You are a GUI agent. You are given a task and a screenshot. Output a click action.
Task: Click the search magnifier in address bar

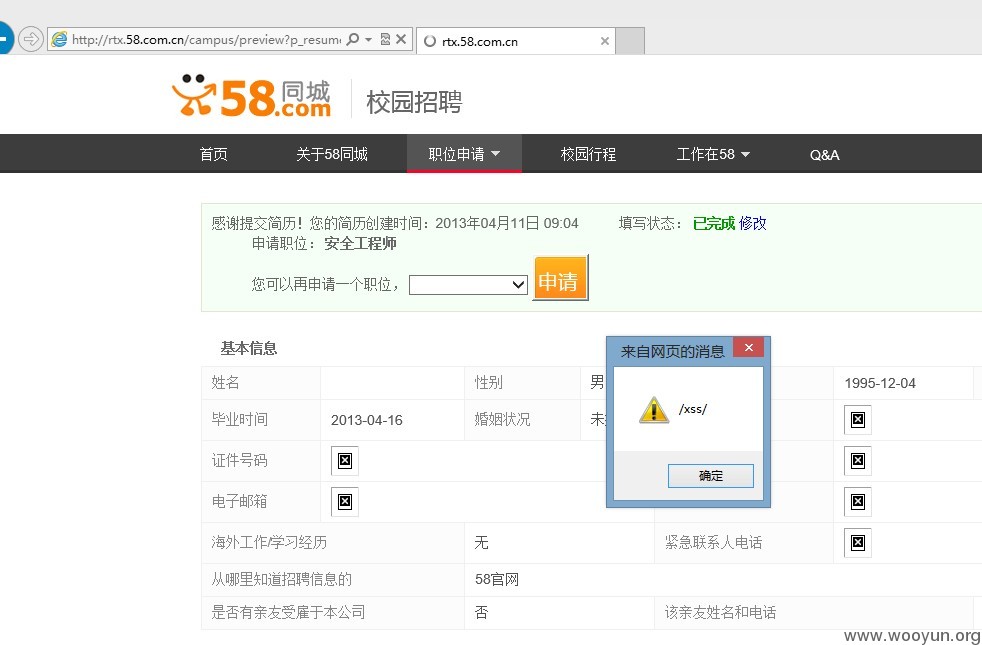[x=353, y=39]
